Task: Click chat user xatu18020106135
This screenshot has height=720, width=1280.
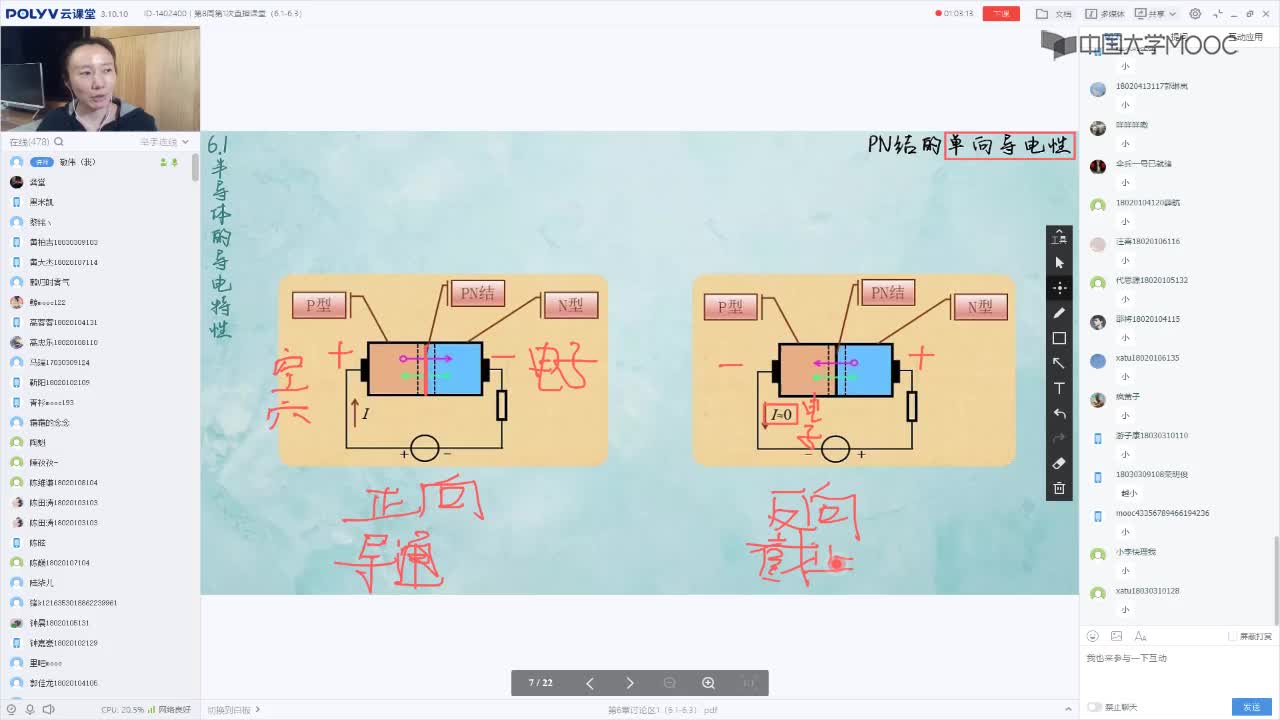Action: click(1148, 358)
